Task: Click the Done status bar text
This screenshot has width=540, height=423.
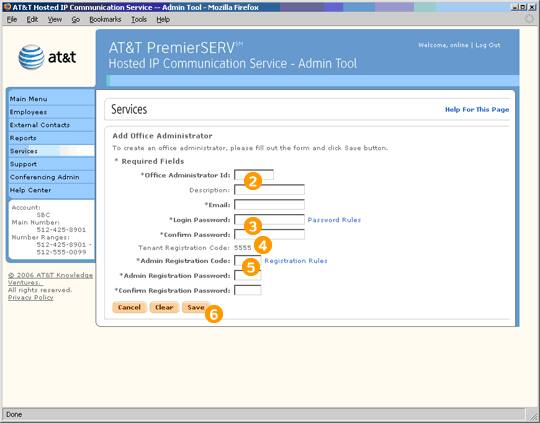Action: coord(14,414)
